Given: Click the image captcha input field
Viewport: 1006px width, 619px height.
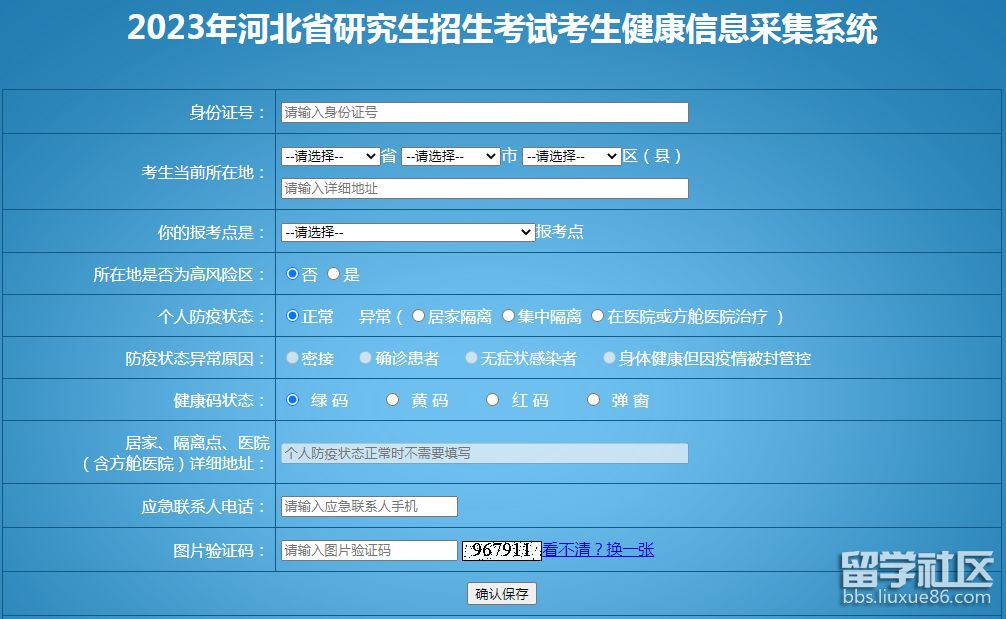Looking at the screenshot, I should pyautogui.click(x=369, y=550).
